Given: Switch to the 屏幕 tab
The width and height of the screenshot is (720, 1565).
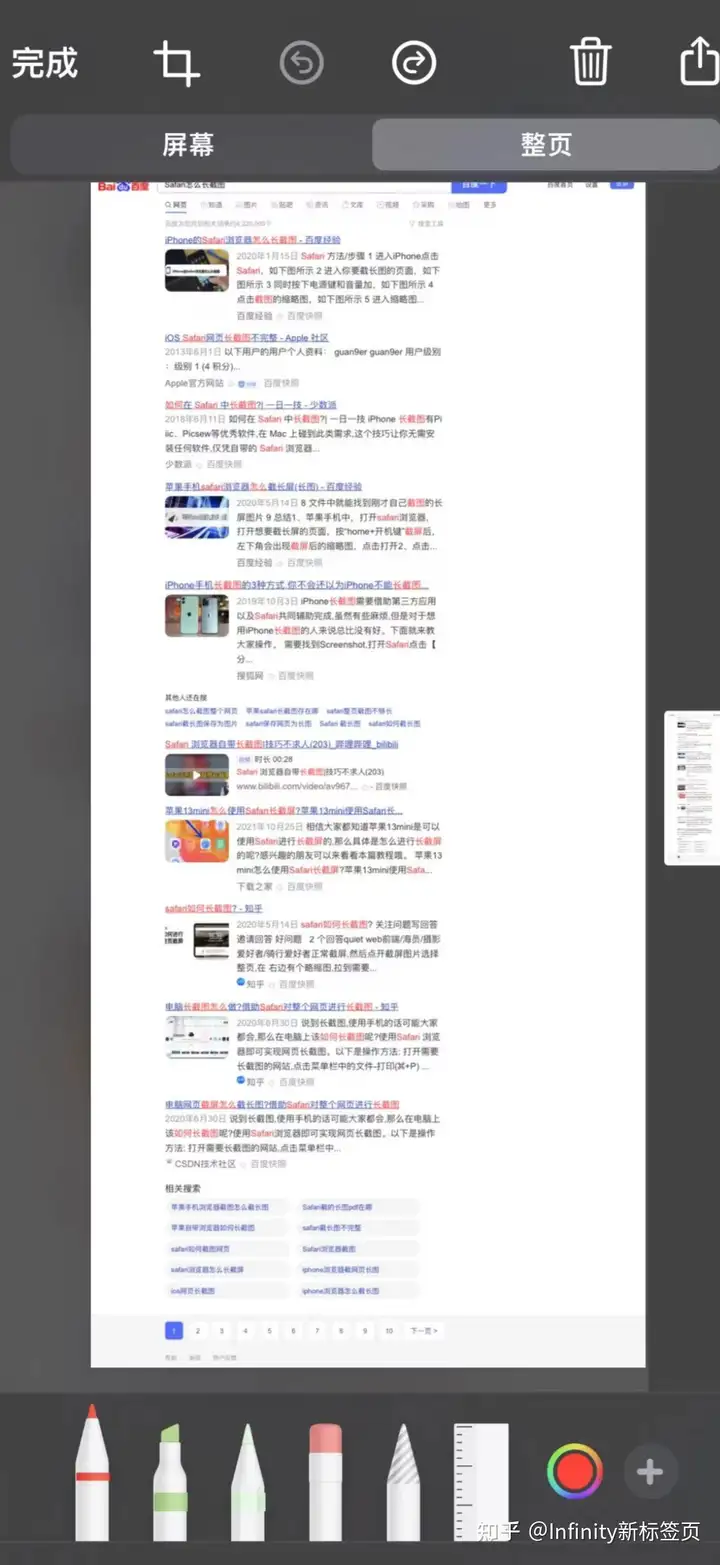Looking at the screenshot, I should pyautogui.click(x=188, y=144).
